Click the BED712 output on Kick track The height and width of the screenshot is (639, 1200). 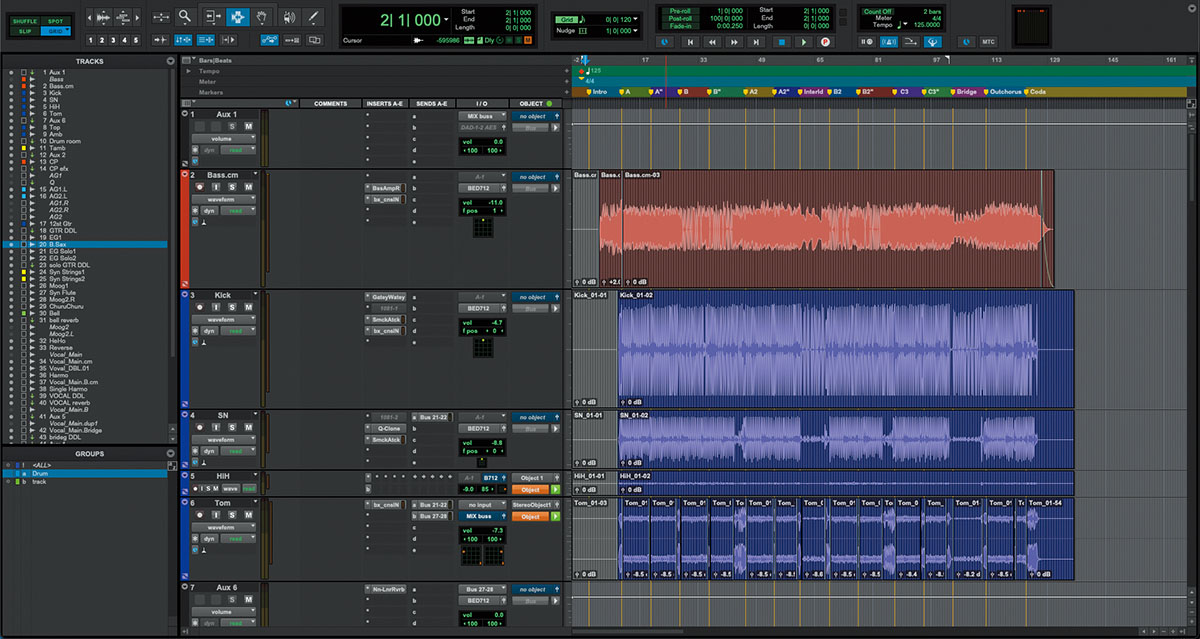click(x=480, y=308)
